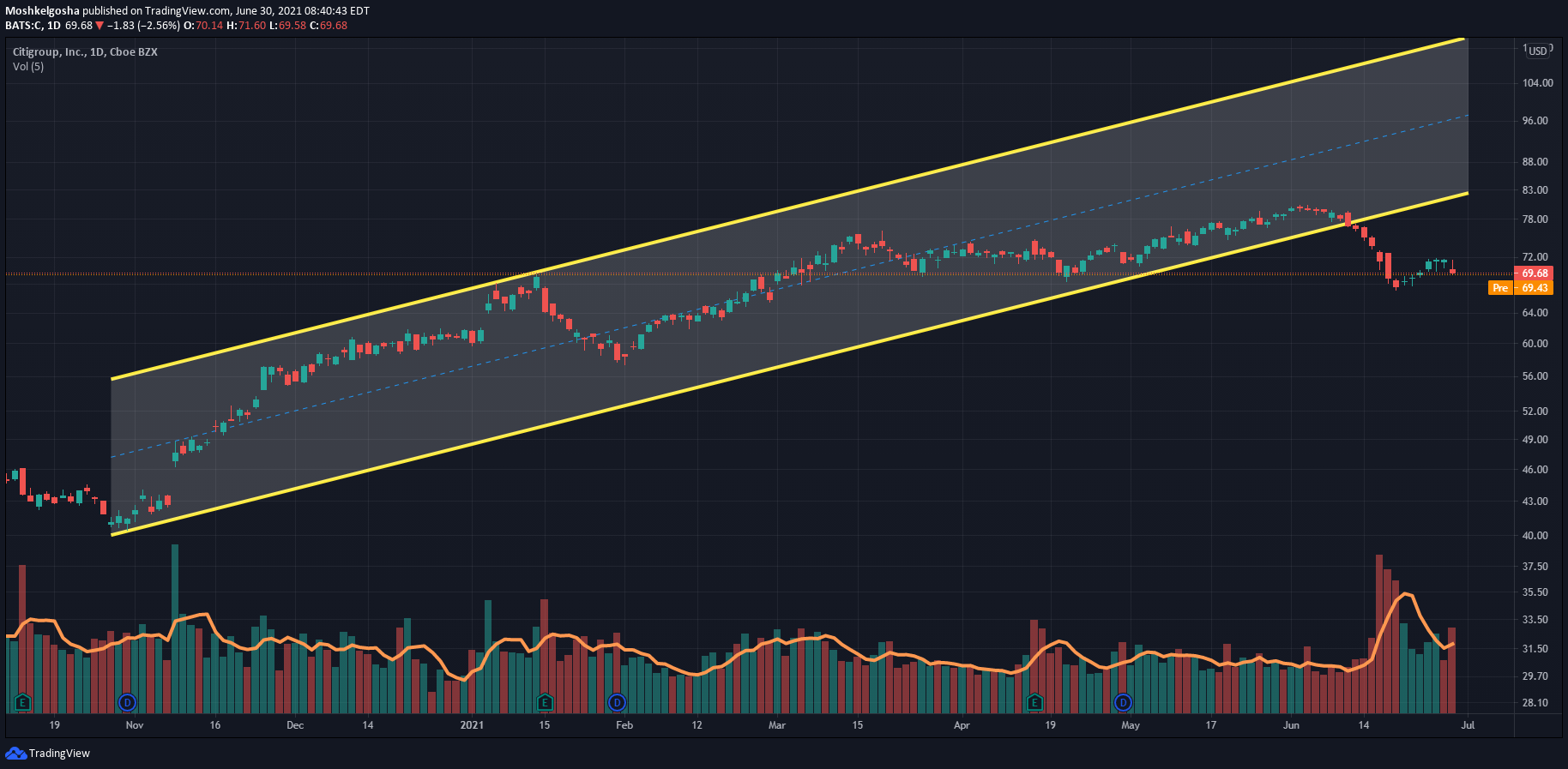Click the 35.50 volume axis label
Image resolution: width=1568 pixels, height=769 pixels.
point(1535,592)
